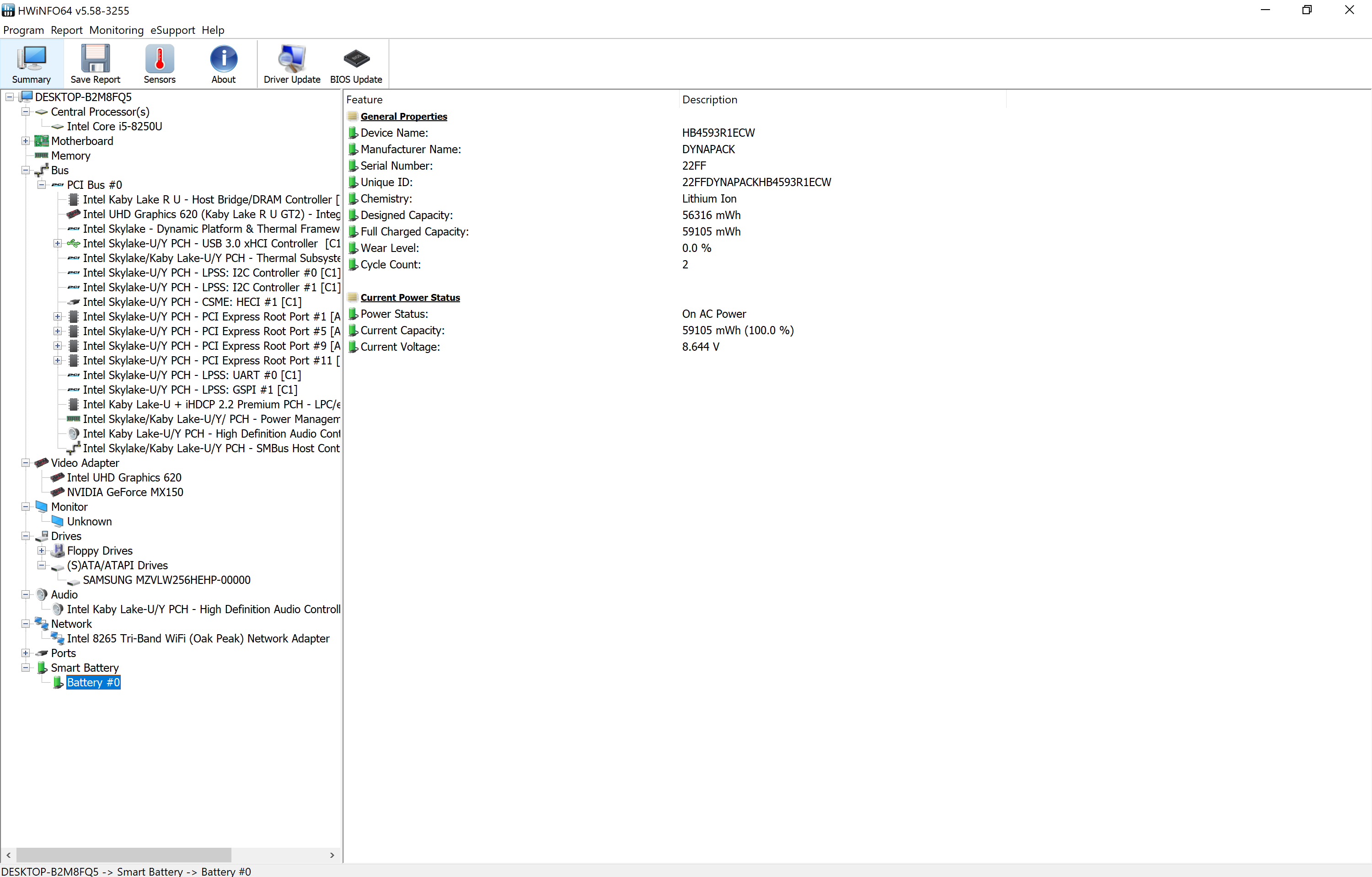Click the Audio speaker icon
This screenshot has width=1372, height=877.
coord(42,594)
